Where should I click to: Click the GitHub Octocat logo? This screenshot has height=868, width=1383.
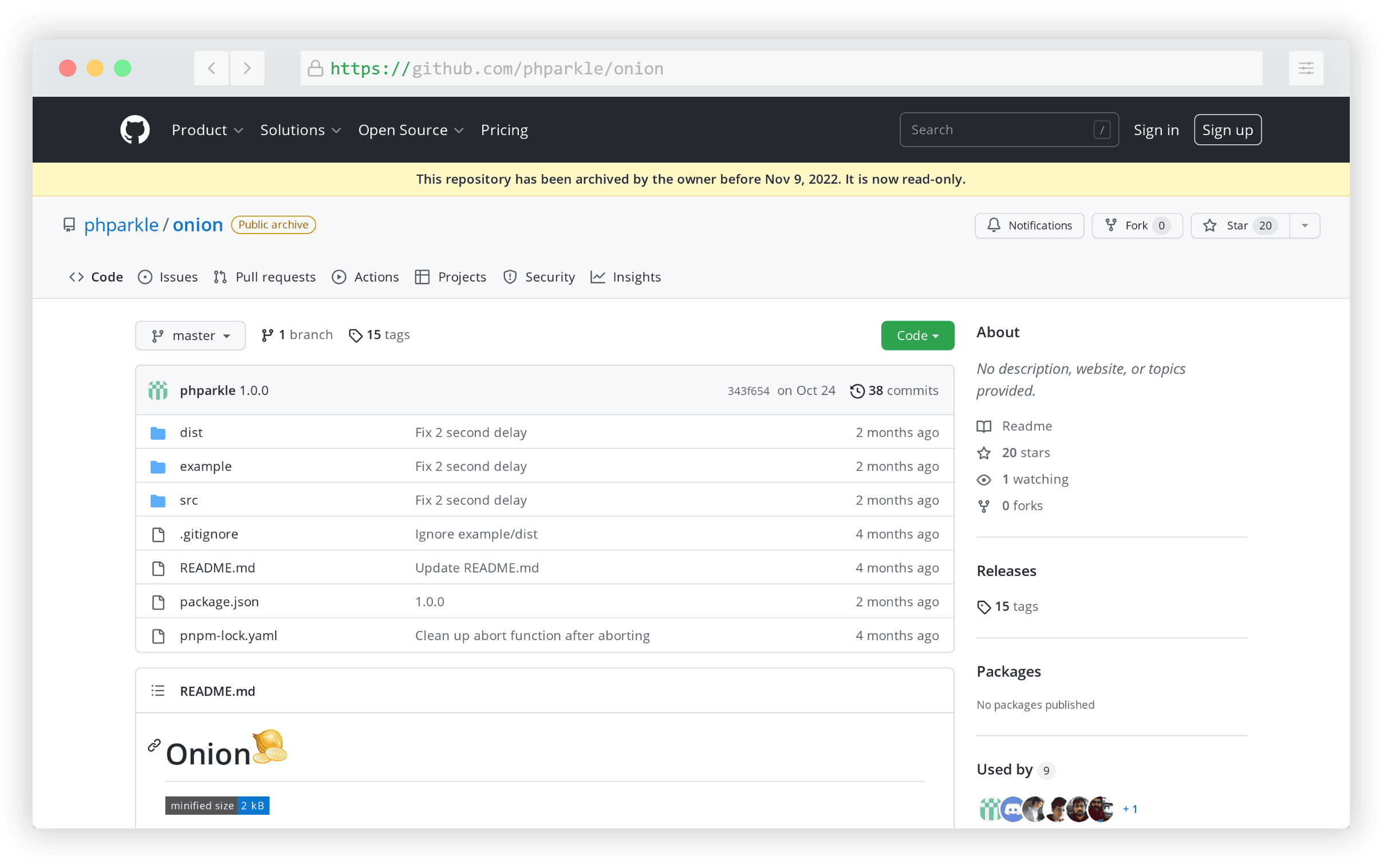coord(135,130)
